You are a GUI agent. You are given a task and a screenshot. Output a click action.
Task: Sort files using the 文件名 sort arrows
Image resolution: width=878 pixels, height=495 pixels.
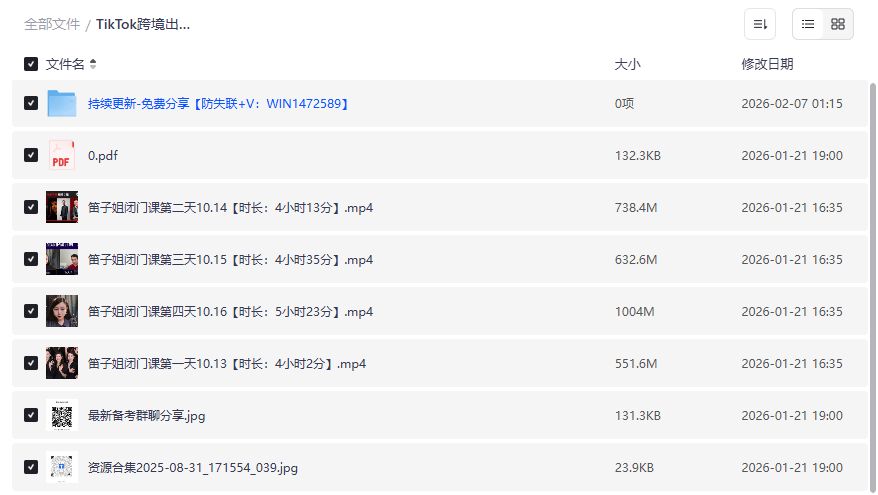point(93,64)
